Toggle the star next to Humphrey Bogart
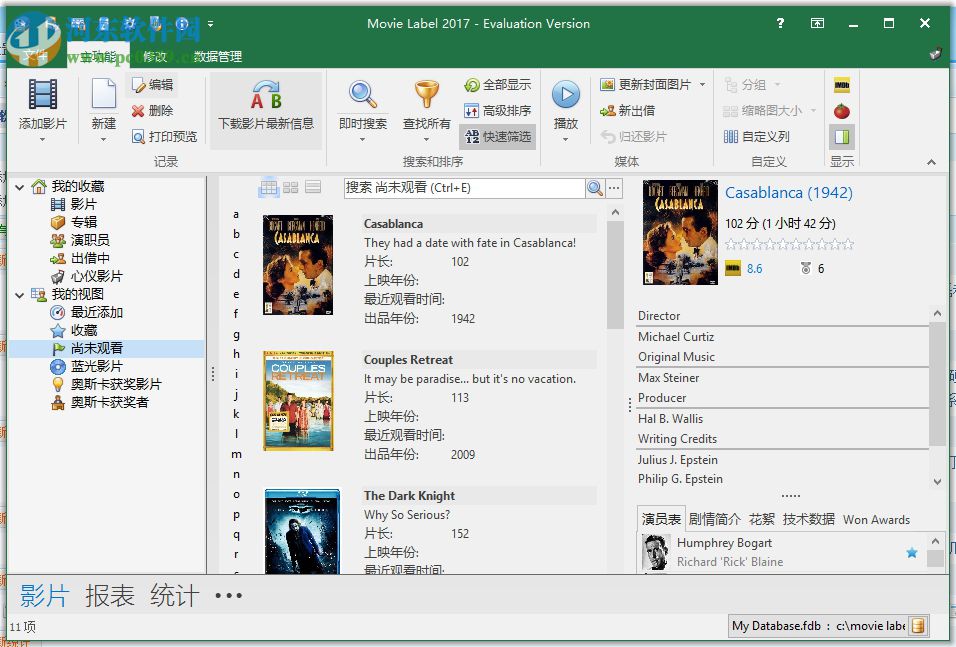Viewport: 956px width, 647px height. pyautogui.click(x=911, y=552)
